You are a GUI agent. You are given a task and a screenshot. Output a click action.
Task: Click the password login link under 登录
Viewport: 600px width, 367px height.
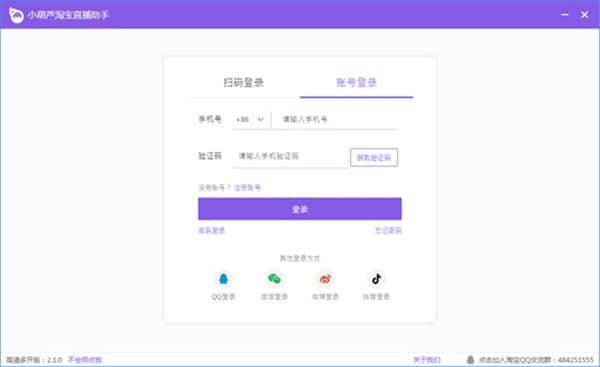coord(212,230)
